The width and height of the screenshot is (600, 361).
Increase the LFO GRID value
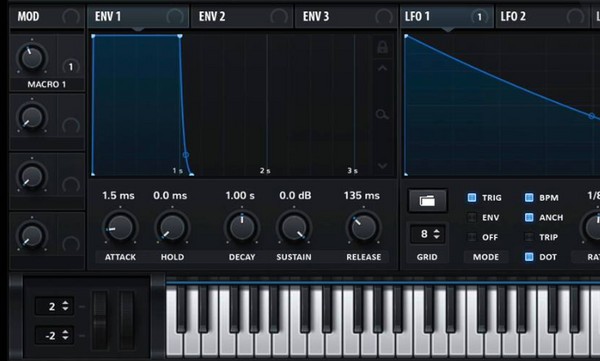click(x=437, y=230)
